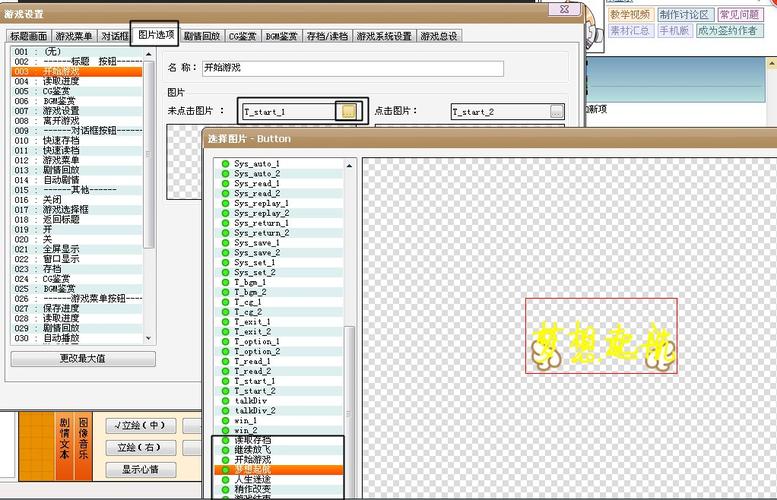
Task: Select image talkDiv in list
Action: (x=278, y=401)
